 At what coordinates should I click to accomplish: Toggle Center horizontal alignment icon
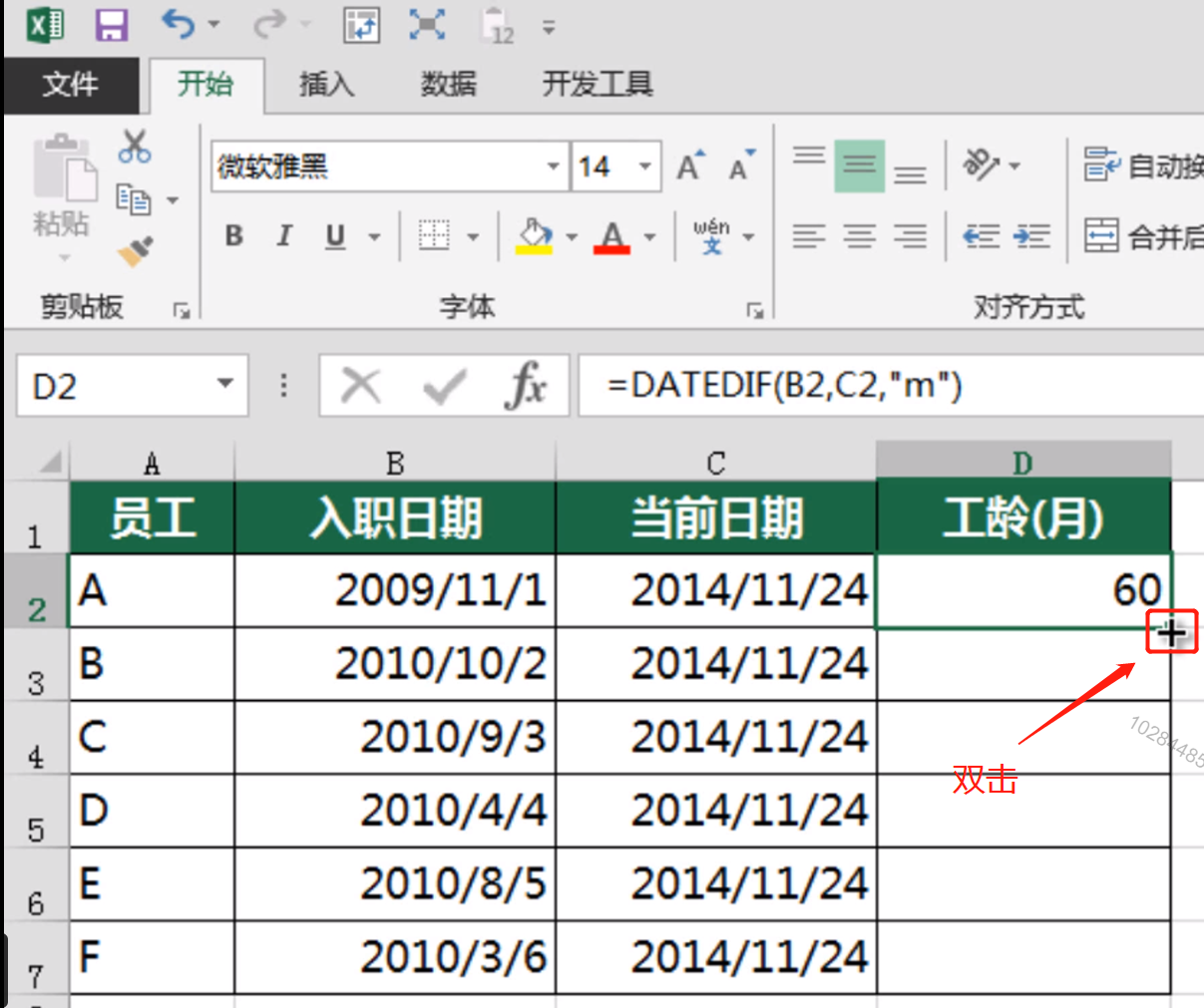[x=860, y=236]
